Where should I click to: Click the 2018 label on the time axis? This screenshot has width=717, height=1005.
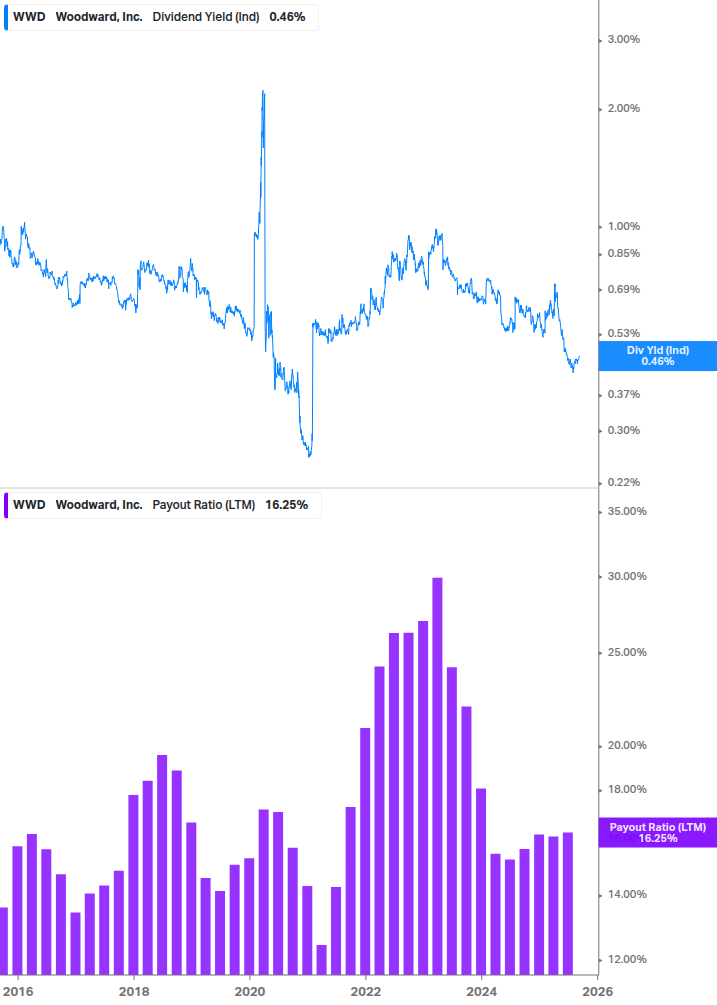tap(133, 992)
